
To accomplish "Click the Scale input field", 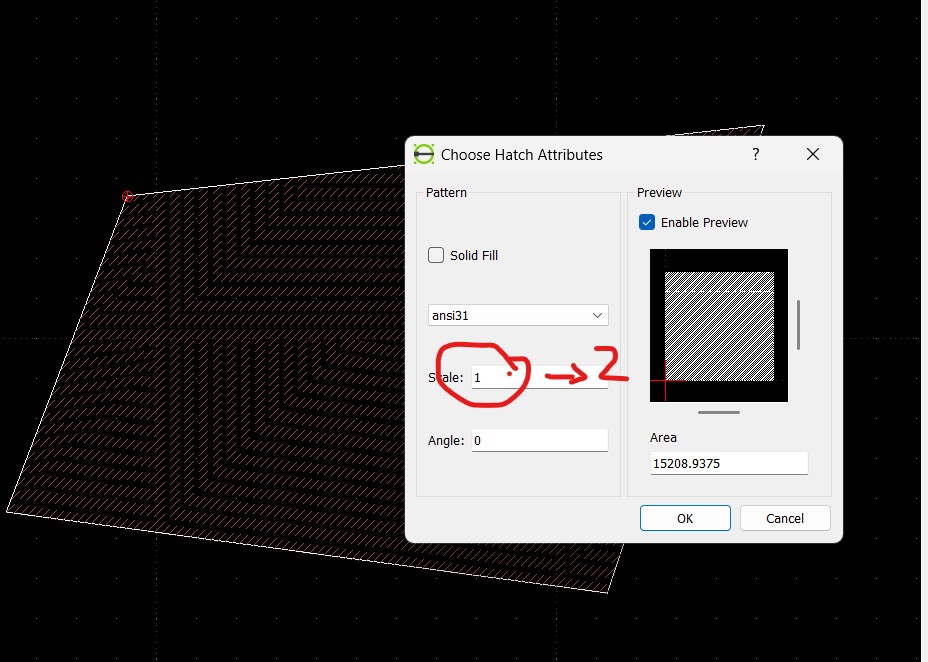I will (539, 377).
